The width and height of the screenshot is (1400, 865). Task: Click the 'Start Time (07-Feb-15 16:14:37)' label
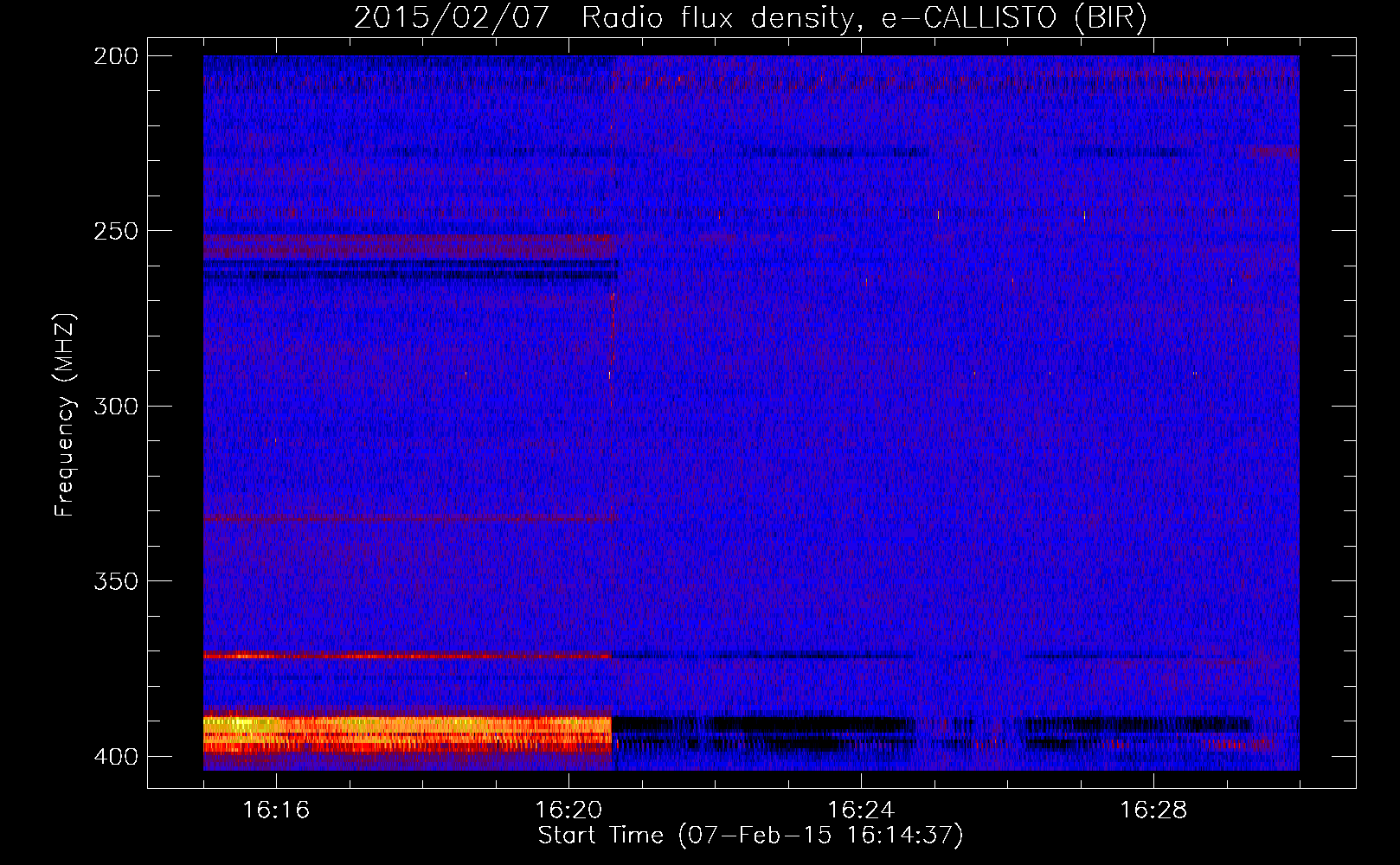pos(750,836)
